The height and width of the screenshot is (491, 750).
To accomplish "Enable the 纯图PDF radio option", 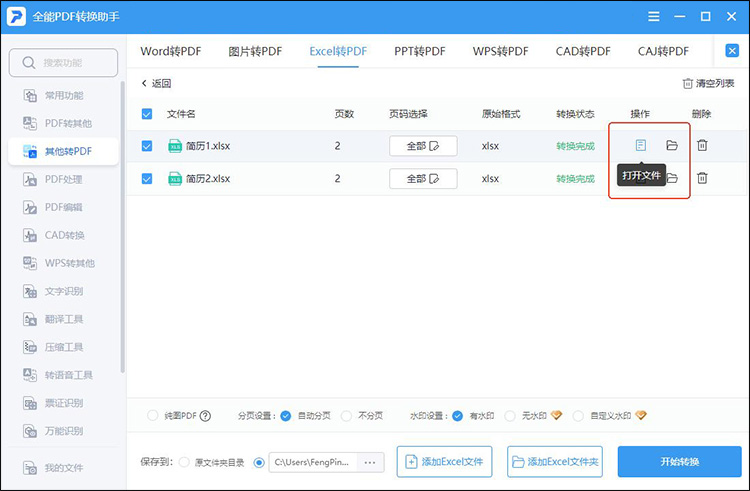I will click(153, 415).
